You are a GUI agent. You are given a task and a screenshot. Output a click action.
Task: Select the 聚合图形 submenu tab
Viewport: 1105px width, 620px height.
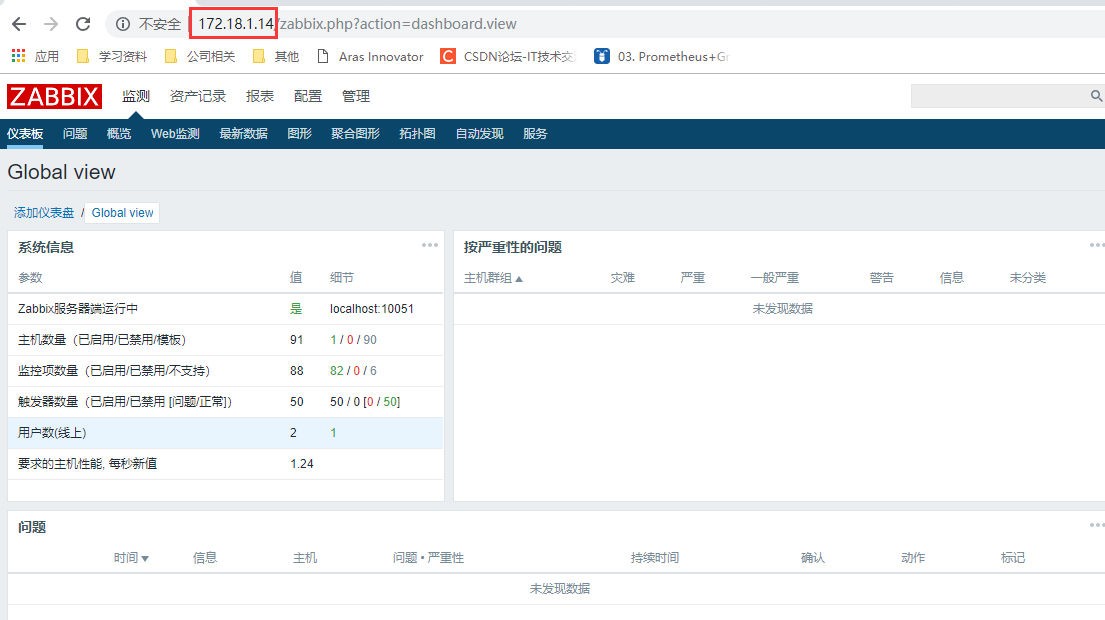[x=356, y=134]
